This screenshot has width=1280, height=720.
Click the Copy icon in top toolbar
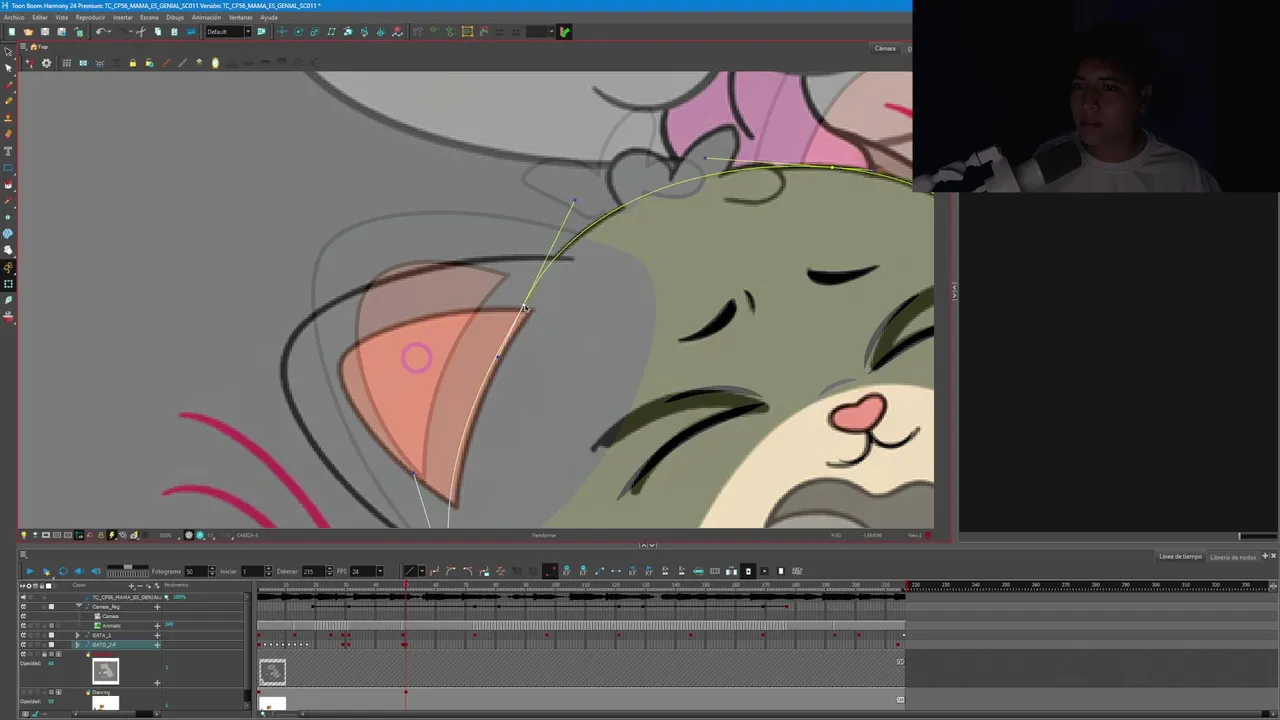pos(158,32)
